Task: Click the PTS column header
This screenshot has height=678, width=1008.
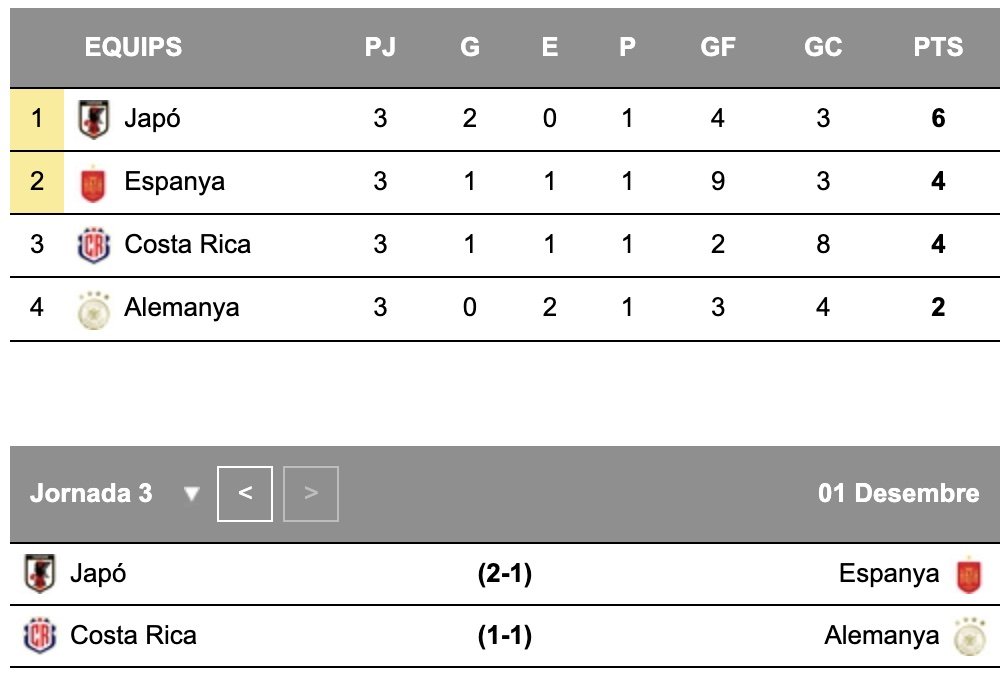Action: tap(938, 47)
